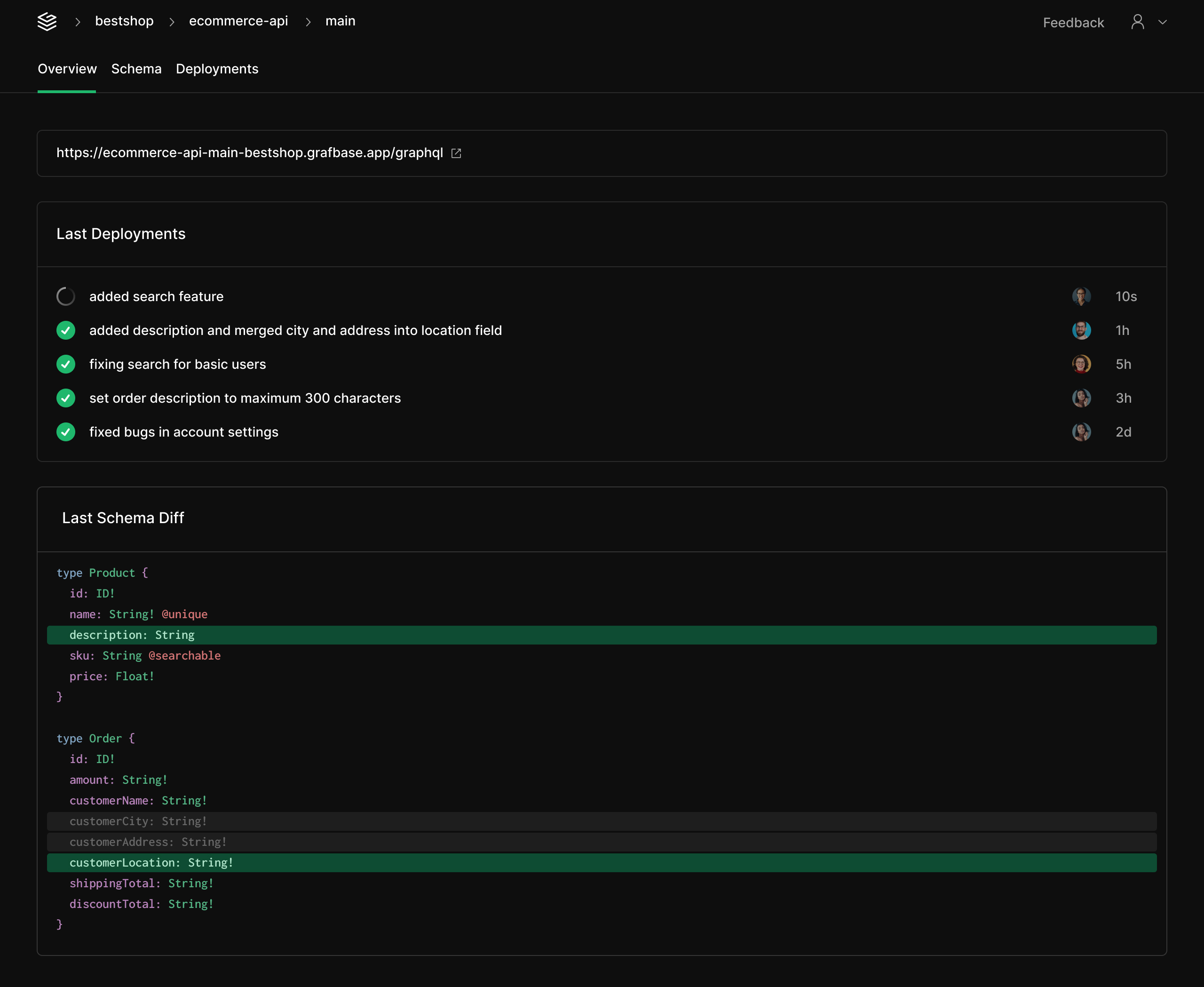Open the ecommerce-api breadcrumb link

click(x=238, y=21)
